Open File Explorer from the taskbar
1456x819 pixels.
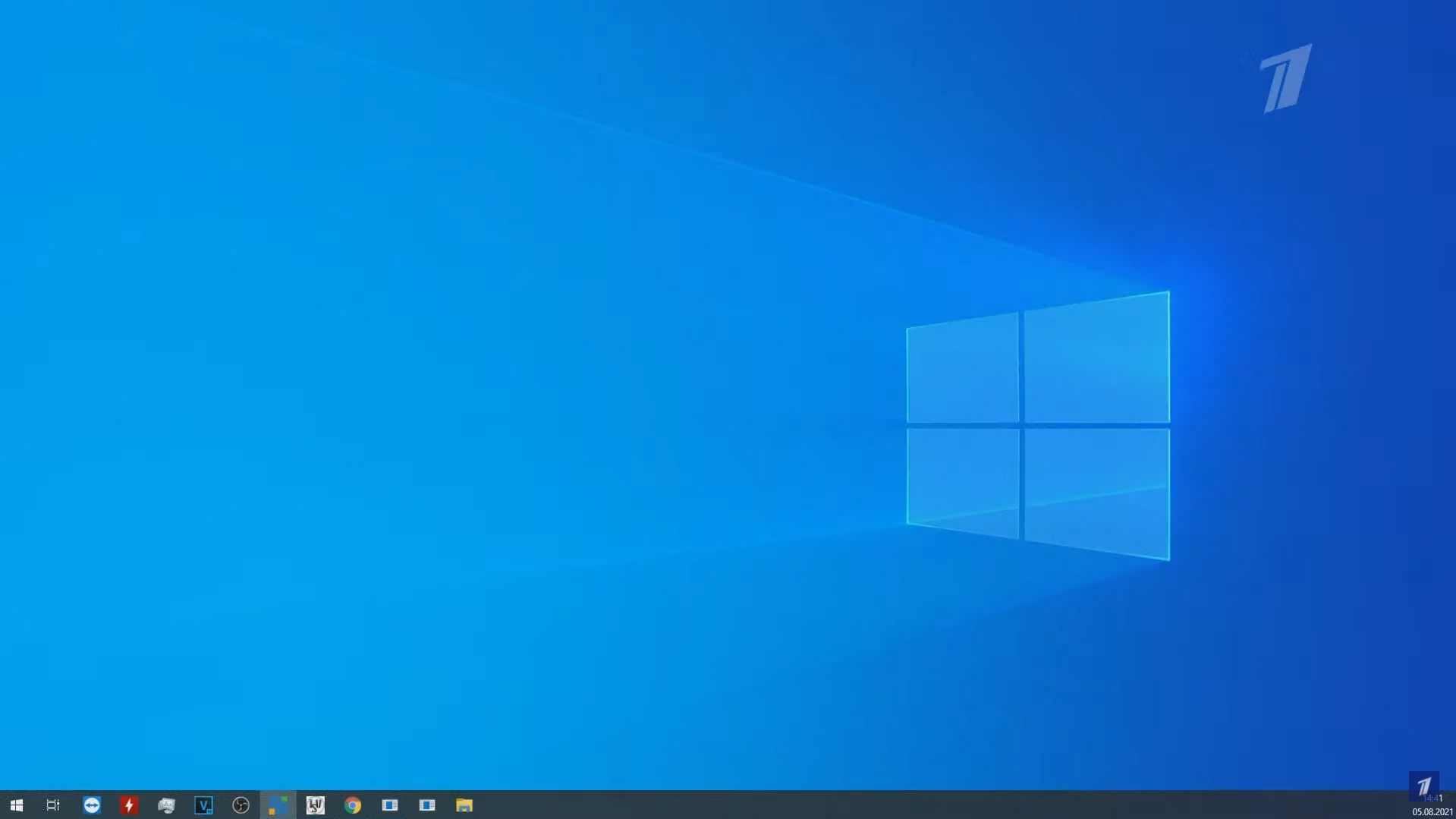pyautogui.click(x=464, y=805)
